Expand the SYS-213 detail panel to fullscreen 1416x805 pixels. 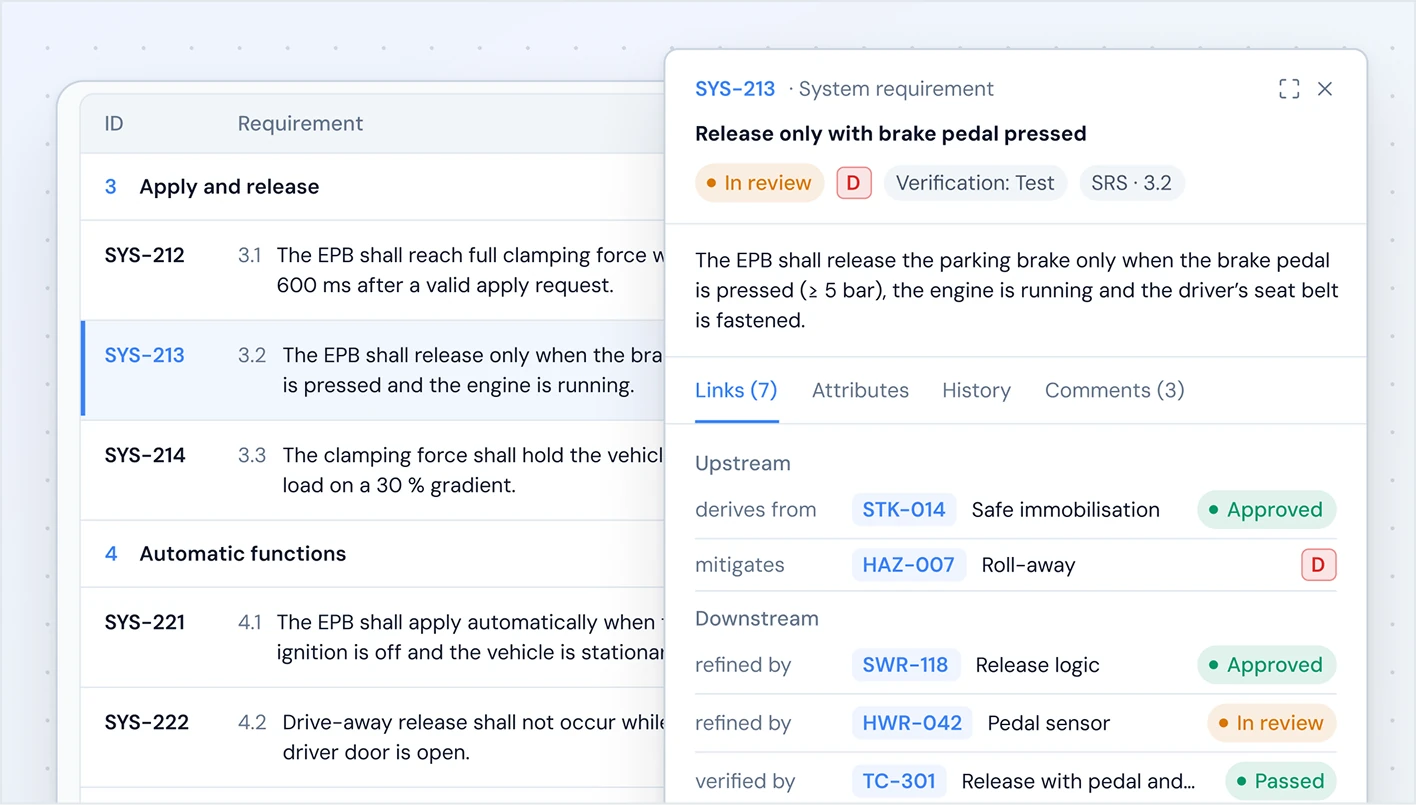[x=1290, y=89]
